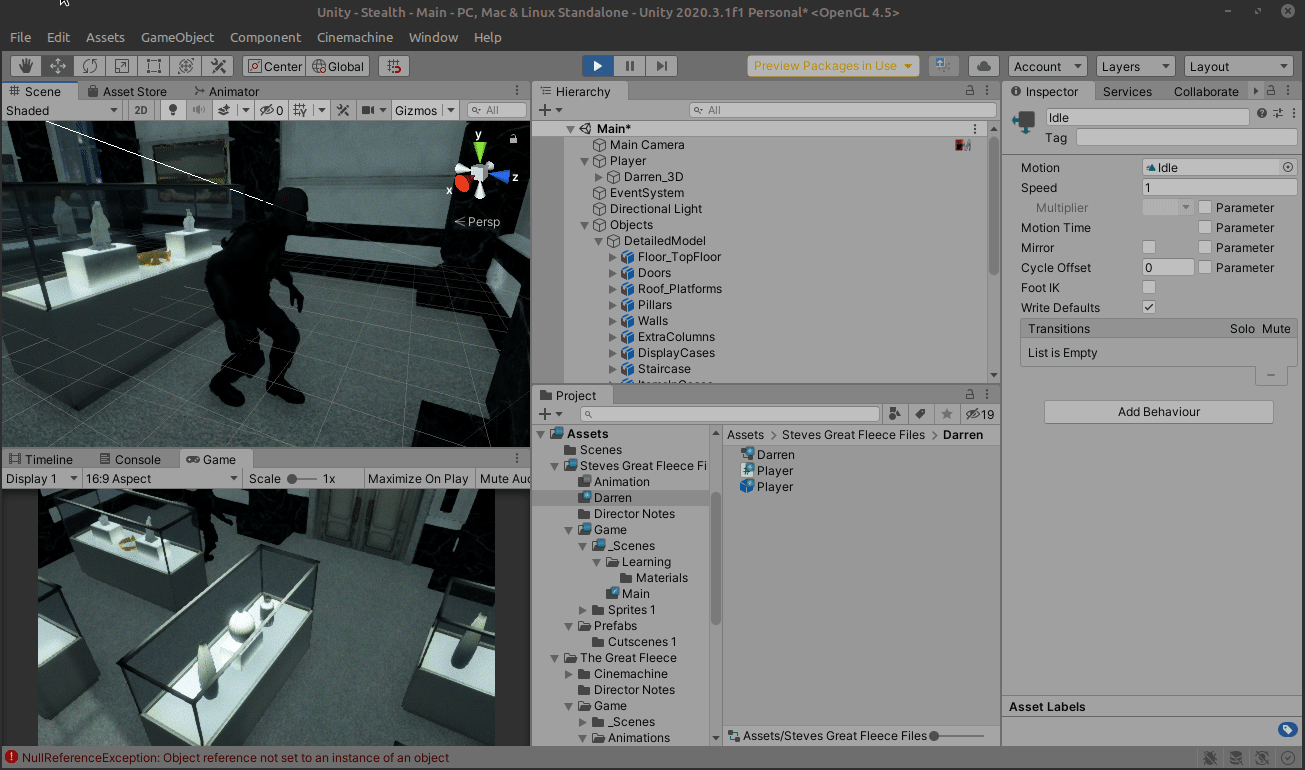
Task: Click the asset labels tag button
Action: [1288, 729]
